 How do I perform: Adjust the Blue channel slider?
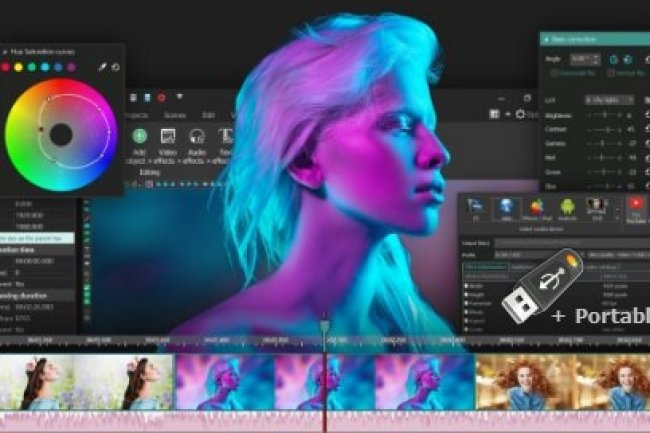pyautogui.click(x=605, y=186)
